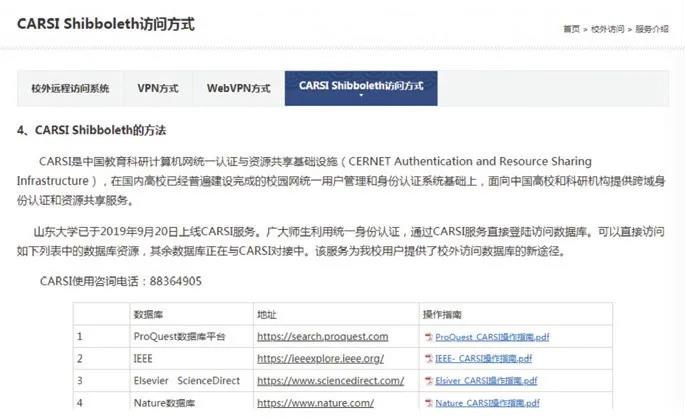Select the CARSI Shibboleth访问方式 tab

361,87
